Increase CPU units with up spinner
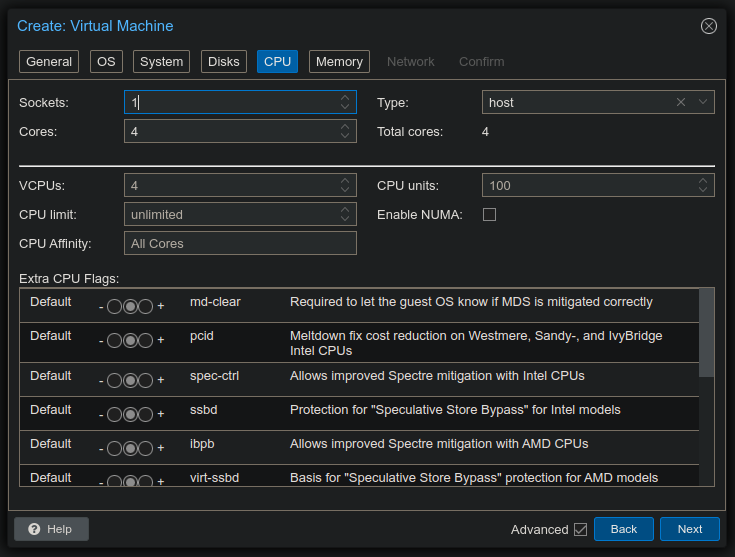 (x=704, y=181)
